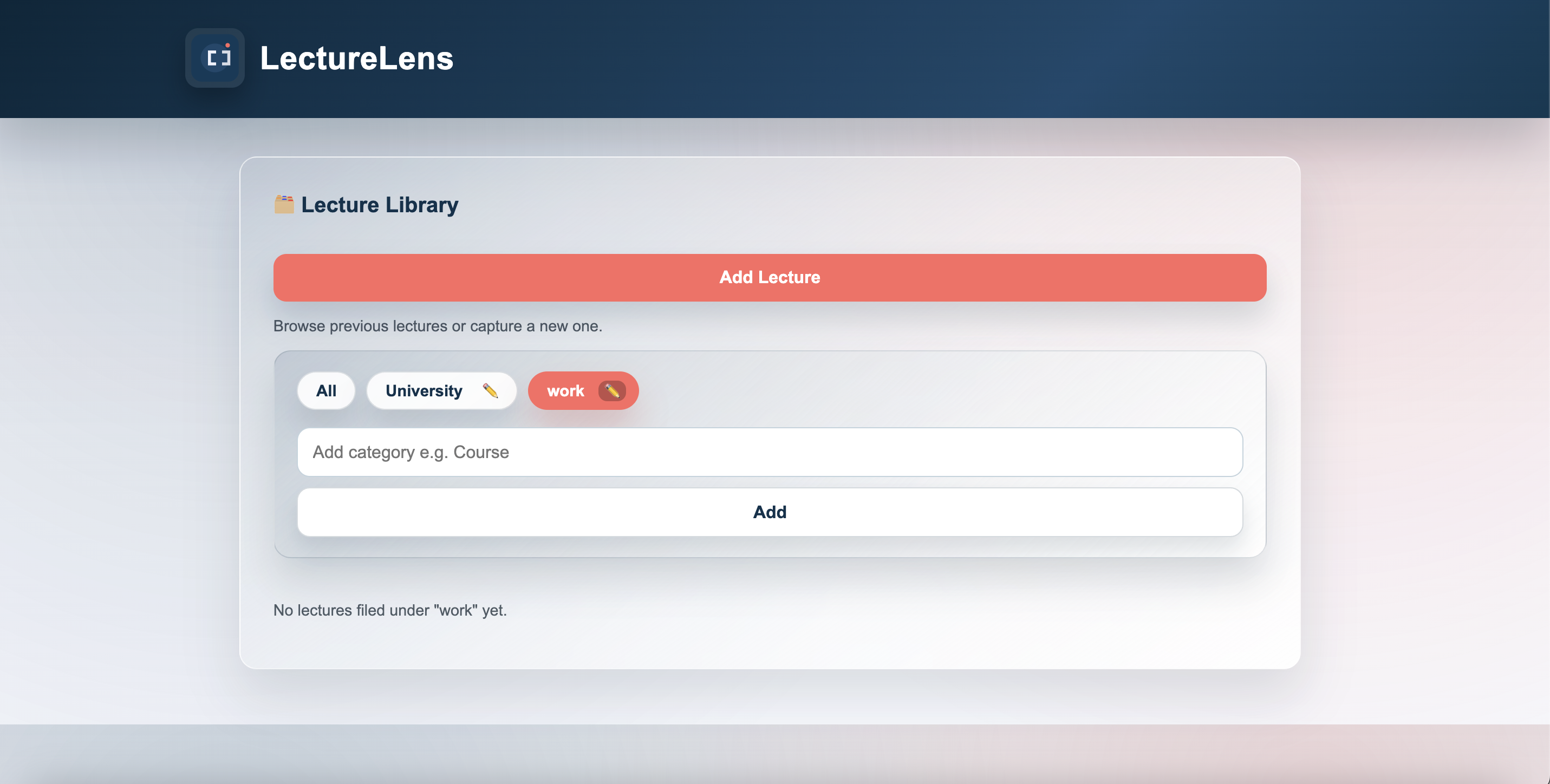Click Add to create the category

[x=769, y=512]
